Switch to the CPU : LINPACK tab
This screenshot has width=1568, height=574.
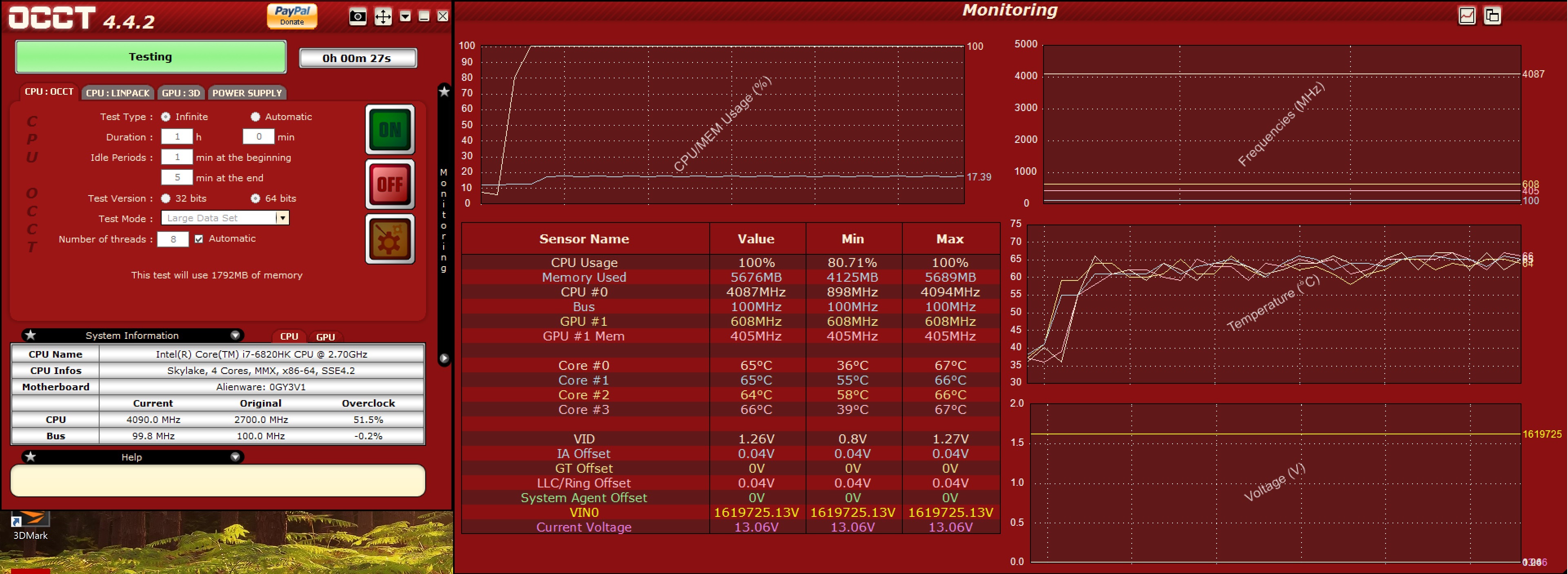point(118,93)
